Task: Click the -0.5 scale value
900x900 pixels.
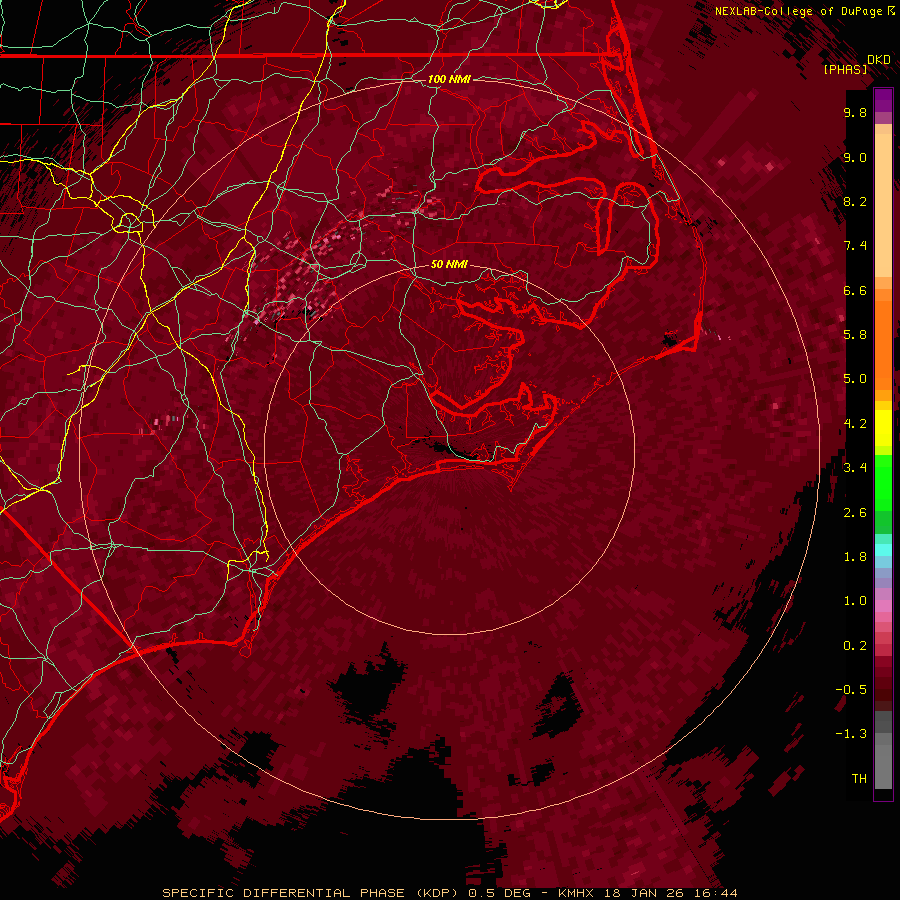Action: [852, 690]
